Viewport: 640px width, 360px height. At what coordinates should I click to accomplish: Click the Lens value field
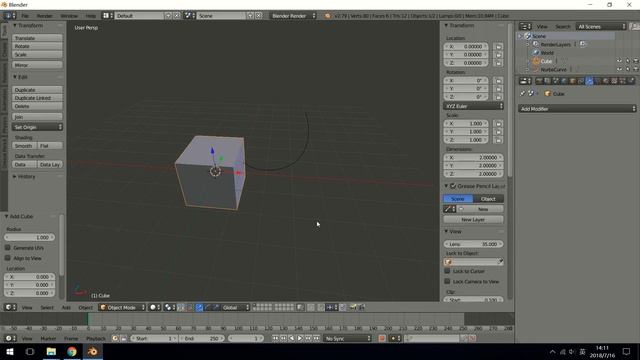(x=473, y=244)
